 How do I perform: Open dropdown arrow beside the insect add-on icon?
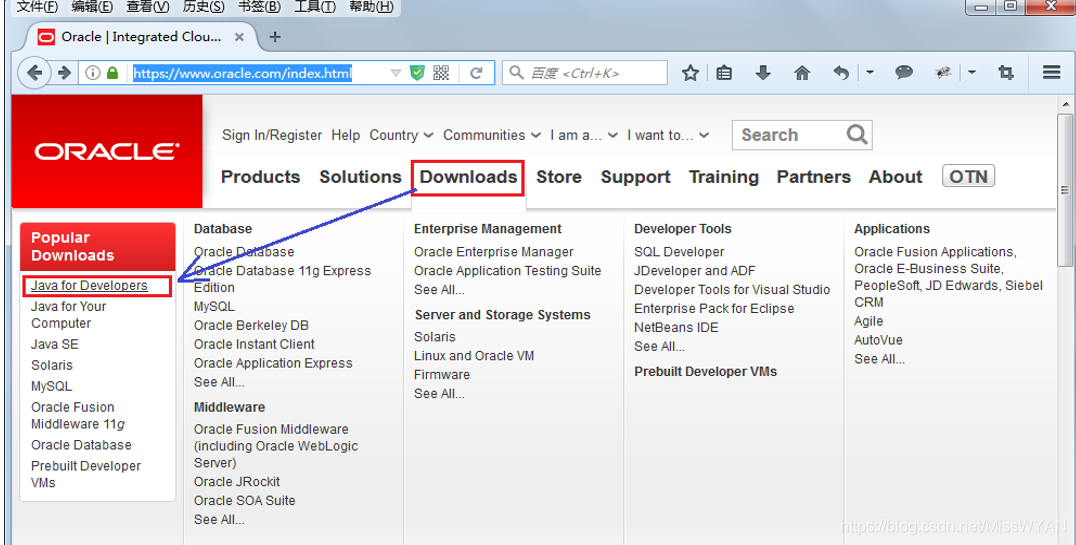[x=972, y=72]
